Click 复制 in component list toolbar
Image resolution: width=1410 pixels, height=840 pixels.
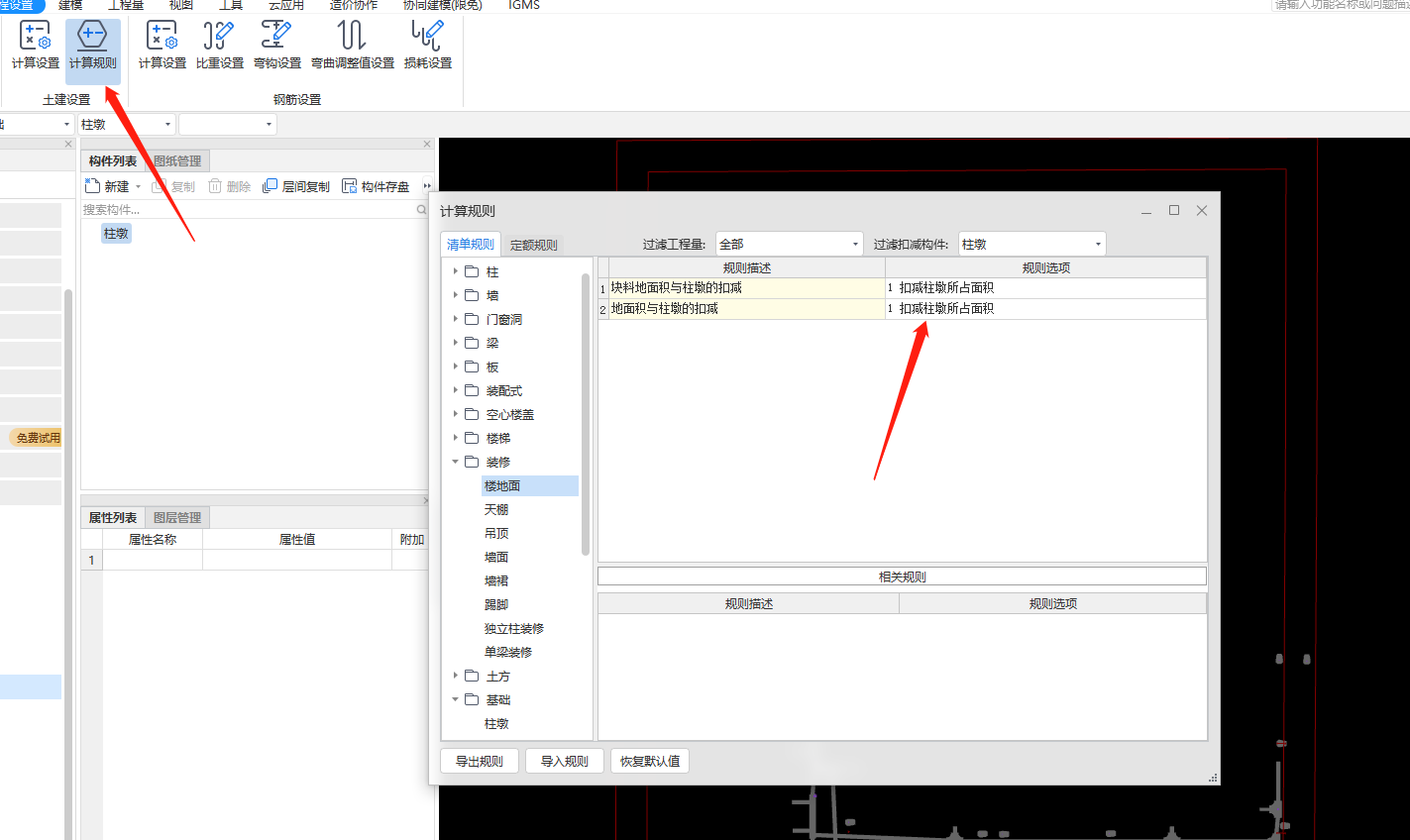pos(173,186)
